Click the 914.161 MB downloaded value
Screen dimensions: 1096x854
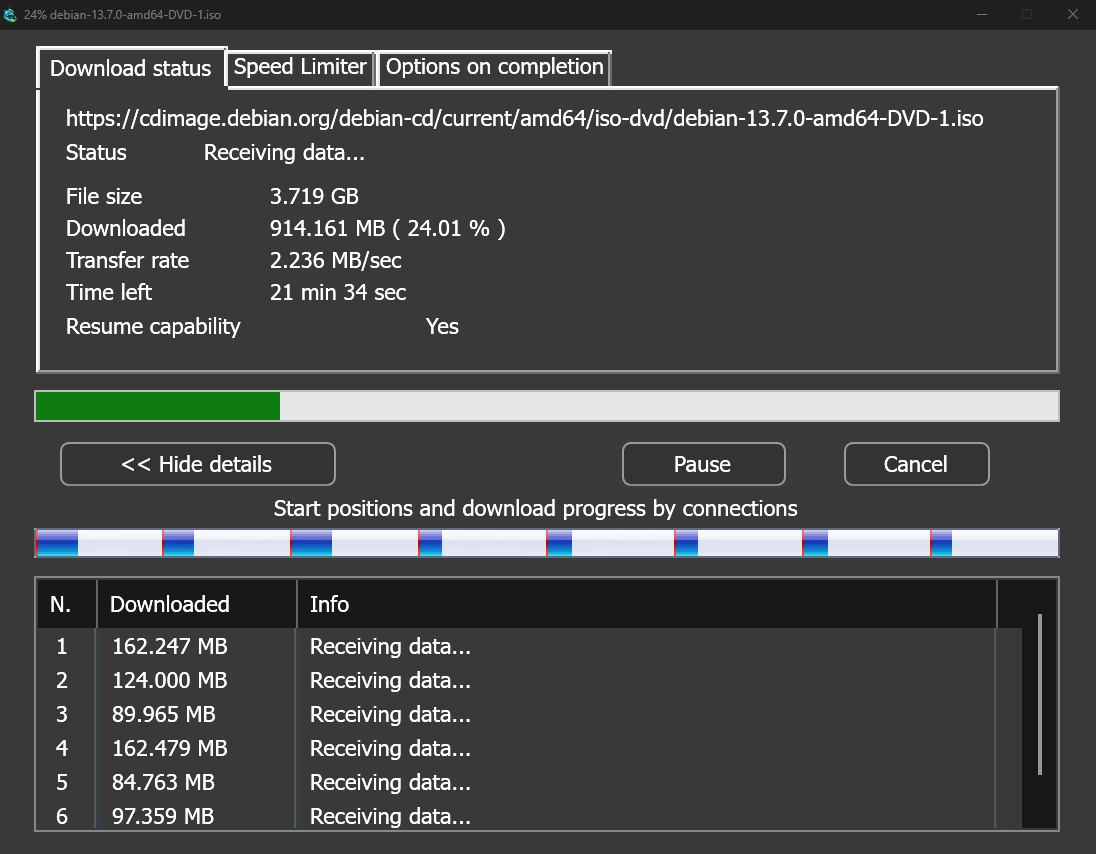pos(387,229)
